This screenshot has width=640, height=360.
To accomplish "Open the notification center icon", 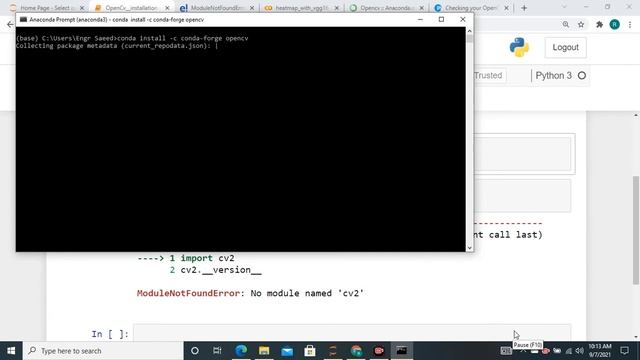I will coord(624,351).
